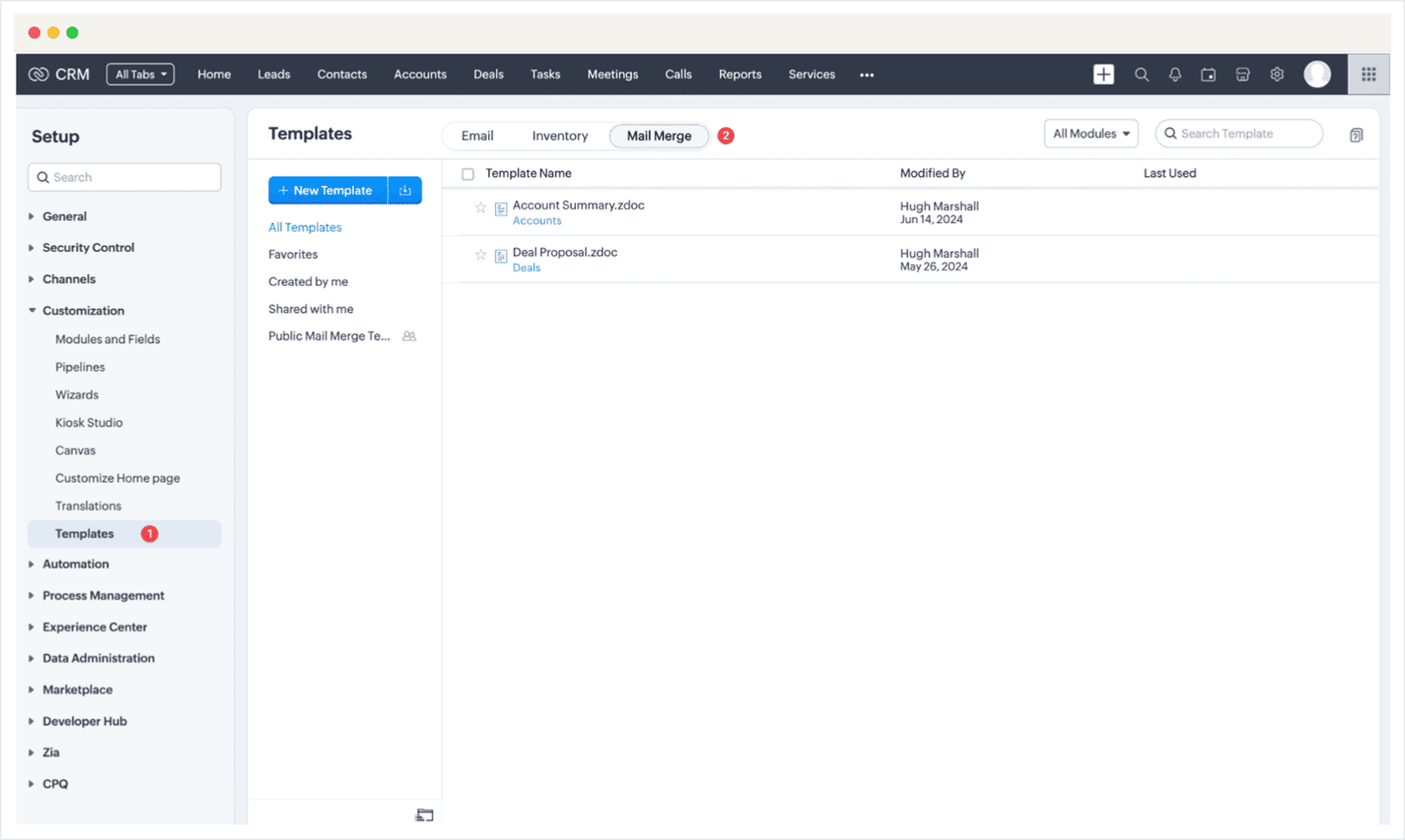The image size is (1405, 840).
Task: Expand the Channels section
Action: coord(32,279)
